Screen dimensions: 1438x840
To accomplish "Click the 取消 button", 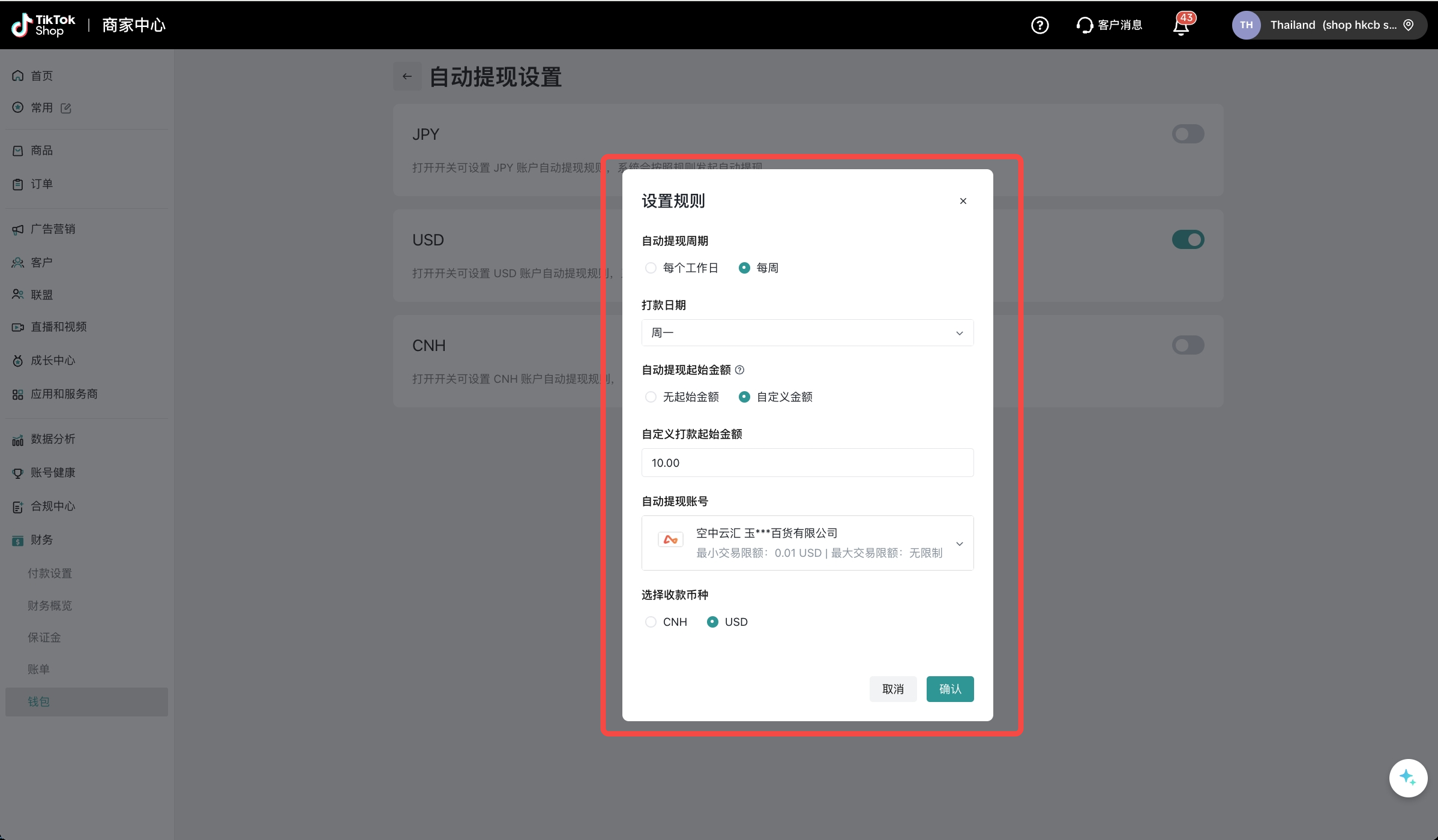I will (x=892, y=689).
